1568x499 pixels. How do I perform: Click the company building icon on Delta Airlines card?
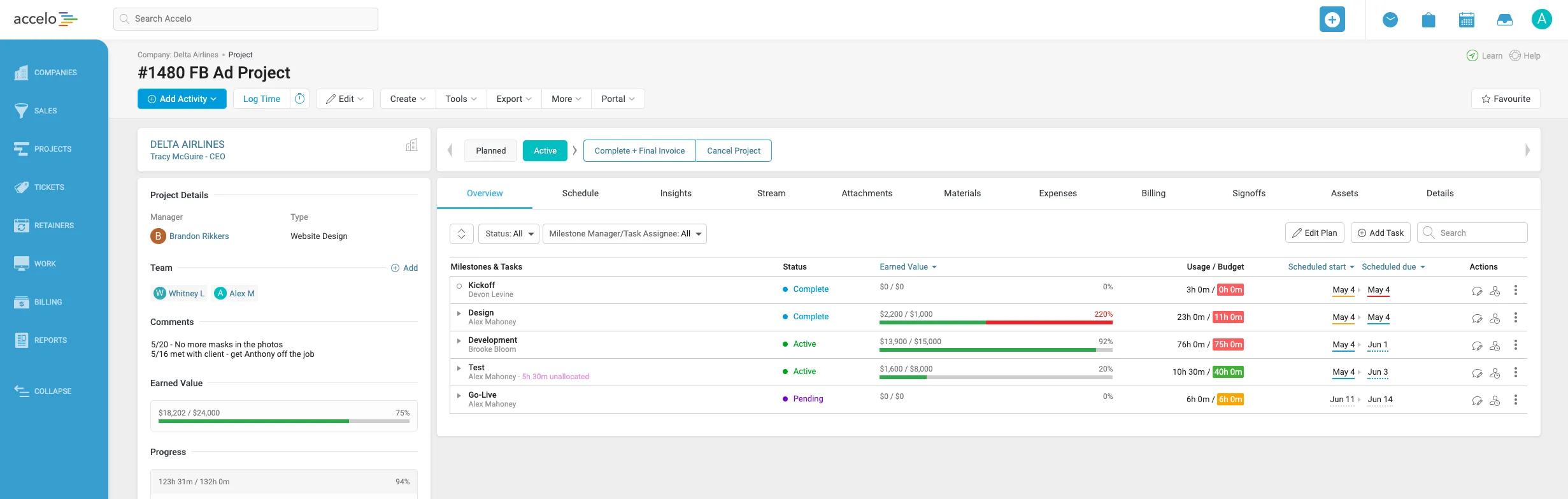pos(412,145)
